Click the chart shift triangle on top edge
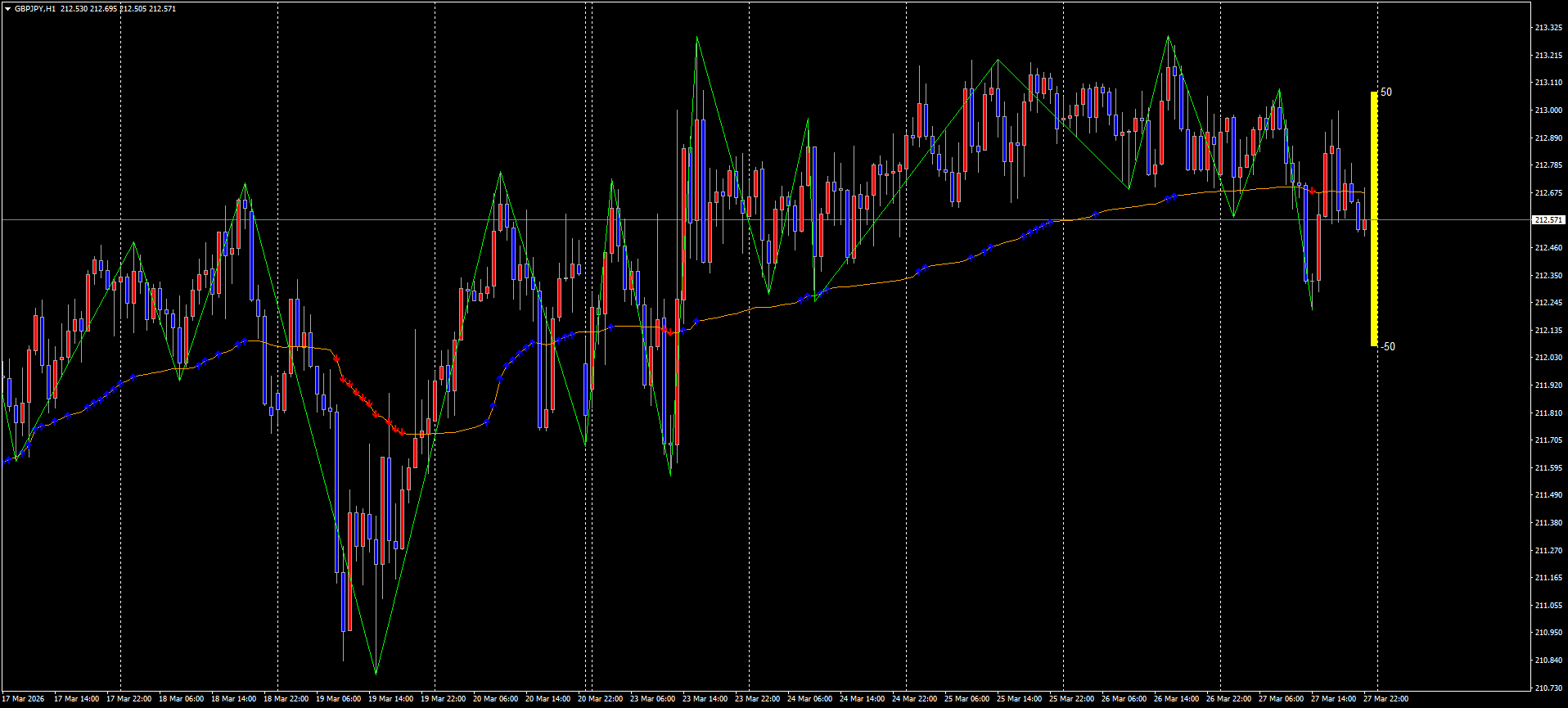The width and height of the screenshot is (1568, 708). (1377, 5)
